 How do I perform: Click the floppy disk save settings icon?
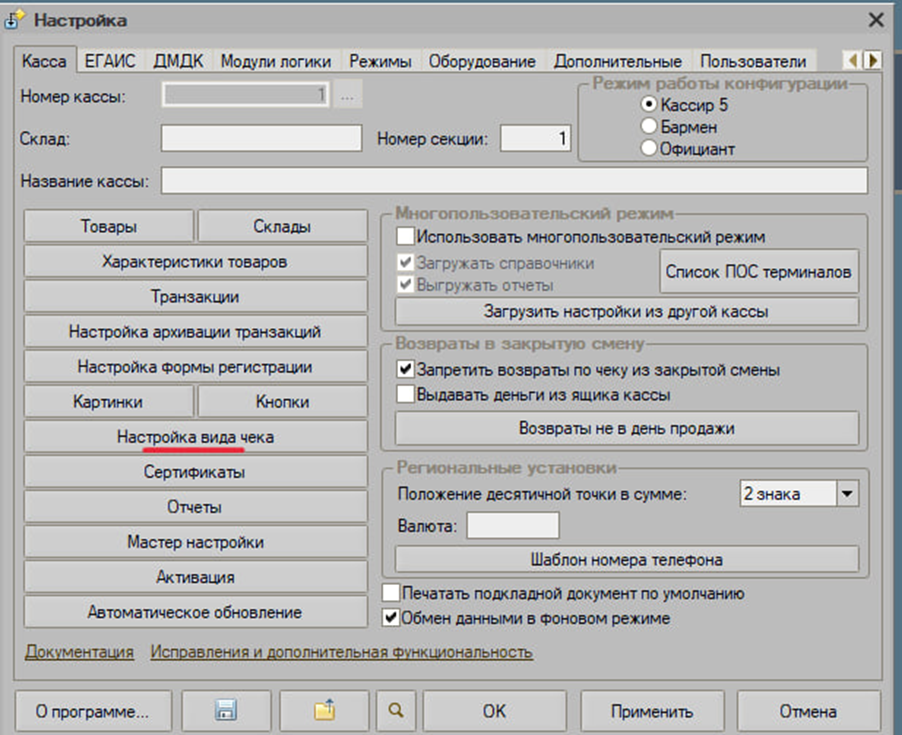(x=226, y=711)
